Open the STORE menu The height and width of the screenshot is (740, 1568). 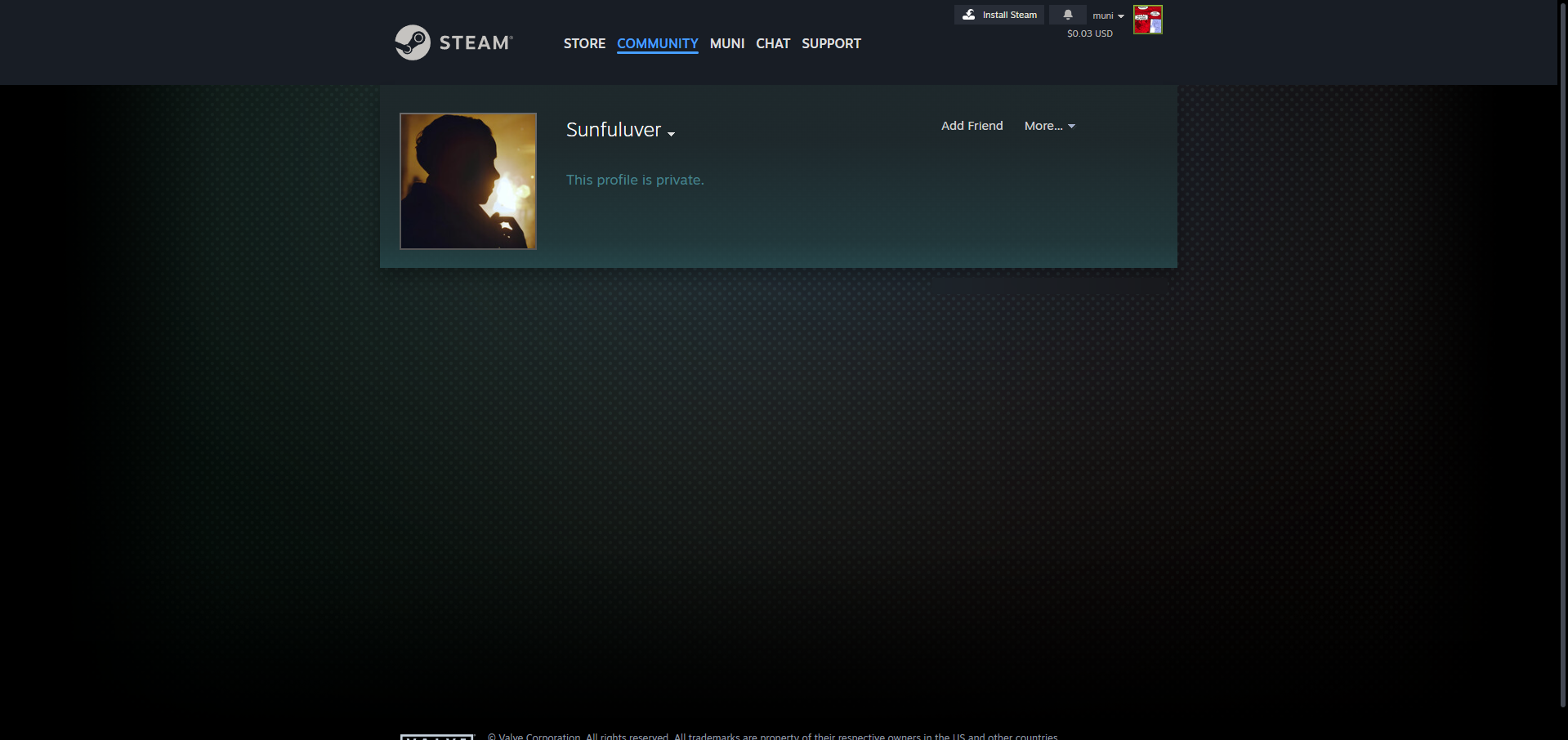pyautogui.click(x=584, y=43)
